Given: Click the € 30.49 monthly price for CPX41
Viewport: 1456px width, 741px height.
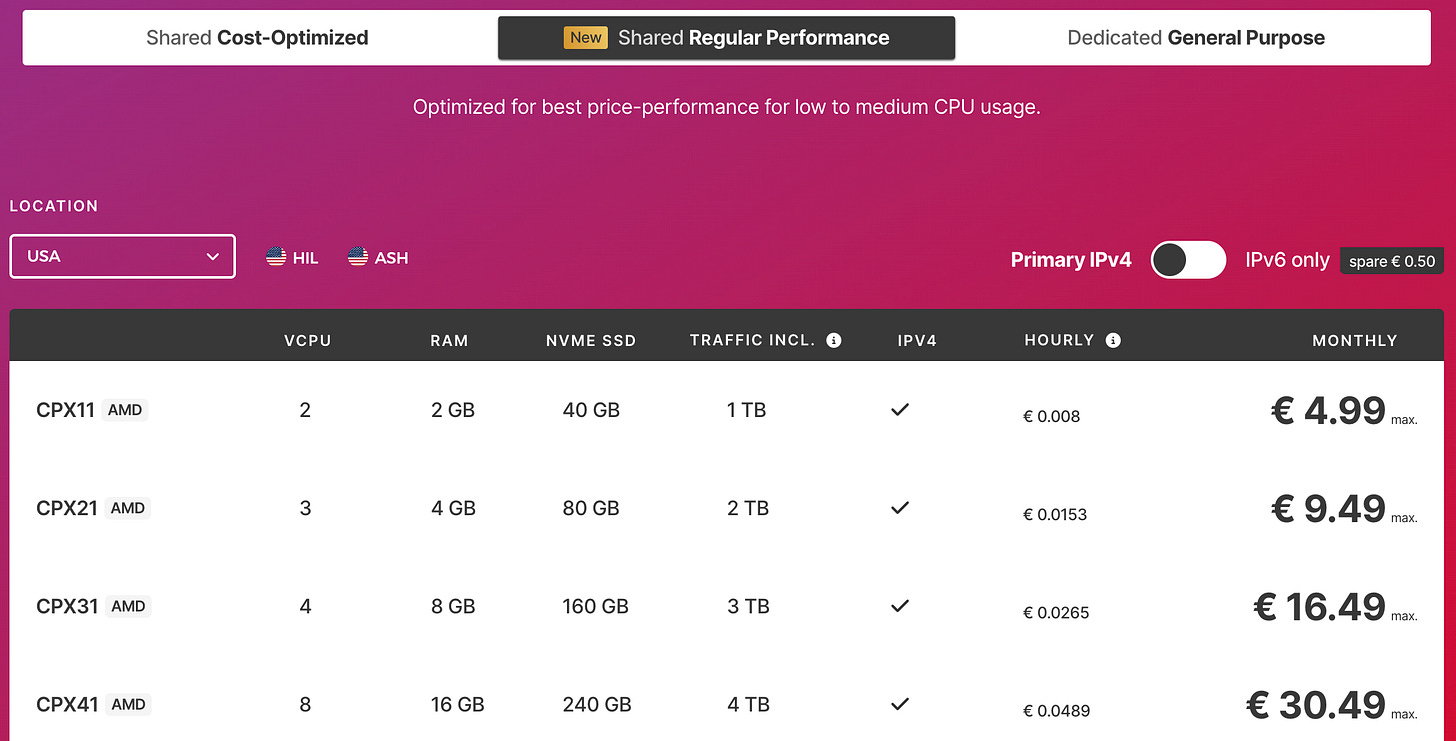Looking at the screenshot, I should pos(1316,705).
